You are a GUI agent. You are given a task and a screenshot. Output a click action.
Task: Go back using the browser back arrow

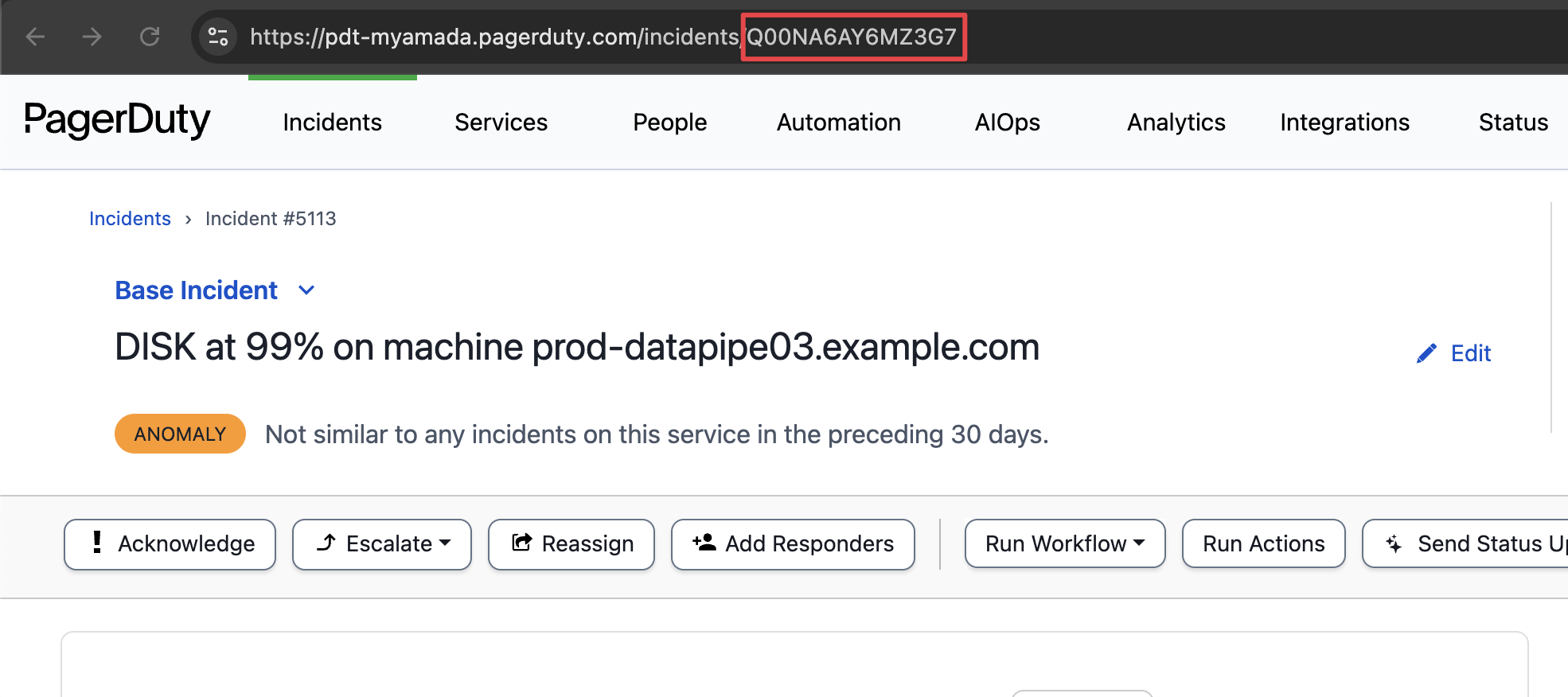pos(36,37)
